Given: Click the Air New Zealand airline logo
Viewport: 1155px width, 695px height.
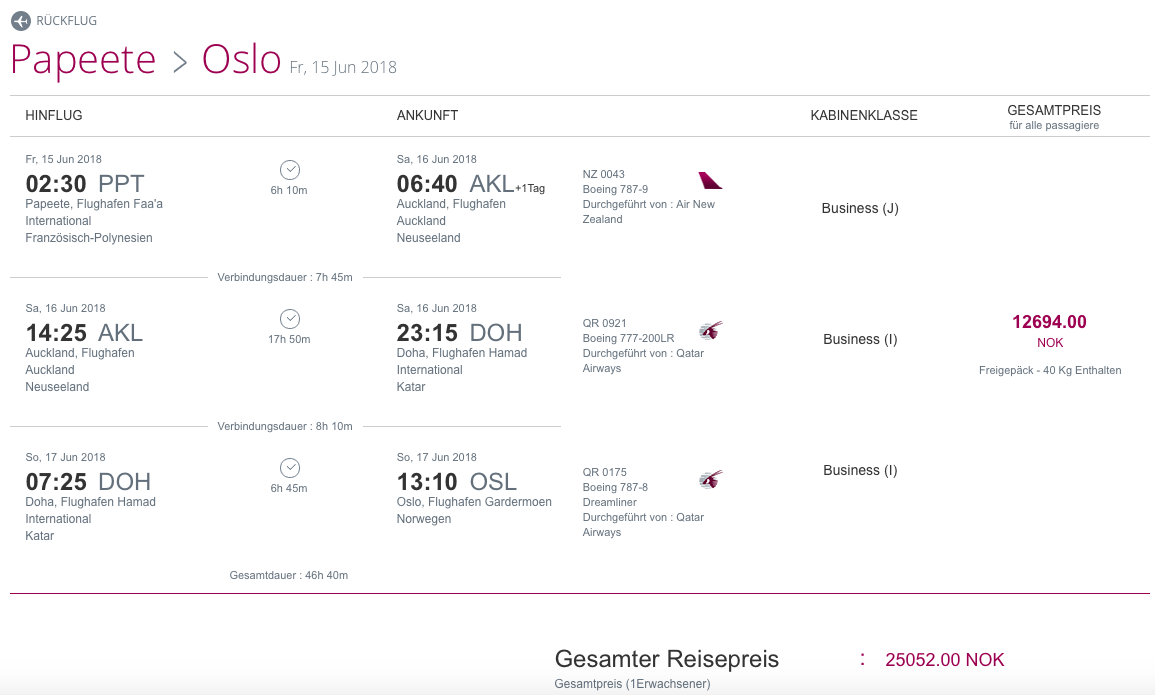Looking at the screenshot, I should coord(710,181).
